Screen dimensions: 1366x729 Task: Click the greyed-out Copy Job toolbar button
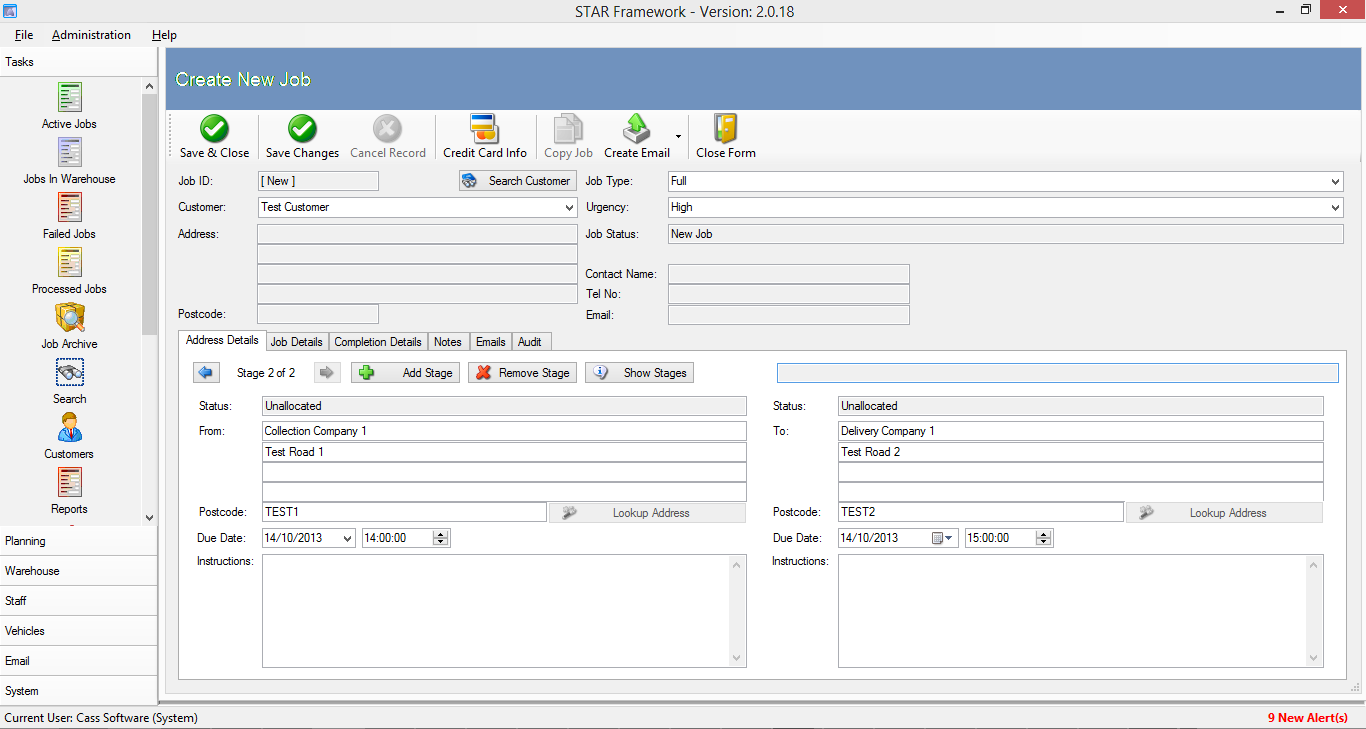tap(568, 137)
